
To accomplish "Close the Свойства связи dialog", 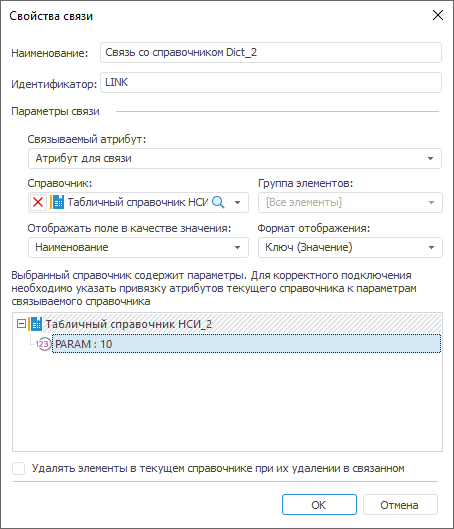I will pyautogui.click(x=437, y=16).
